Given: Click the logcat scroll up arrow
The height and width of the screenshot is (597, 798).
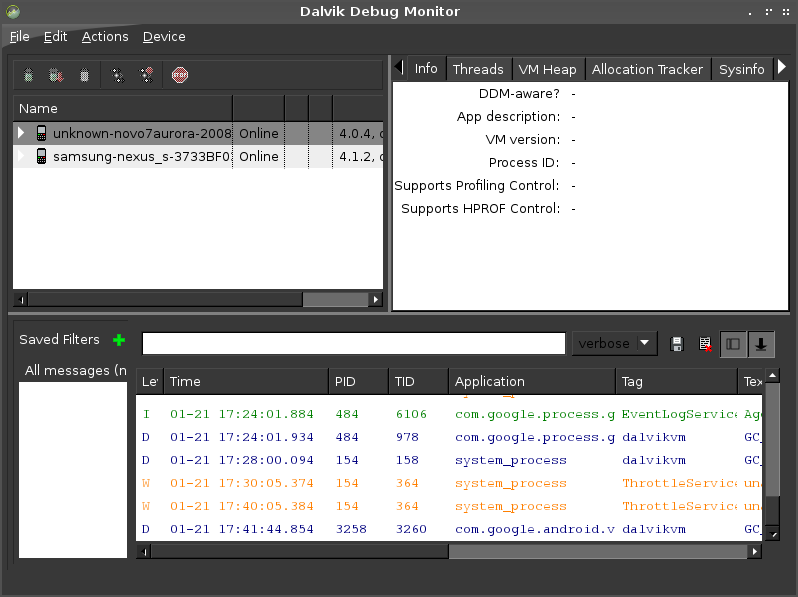Looking at the screenshot, I should (x=773, y=376).
